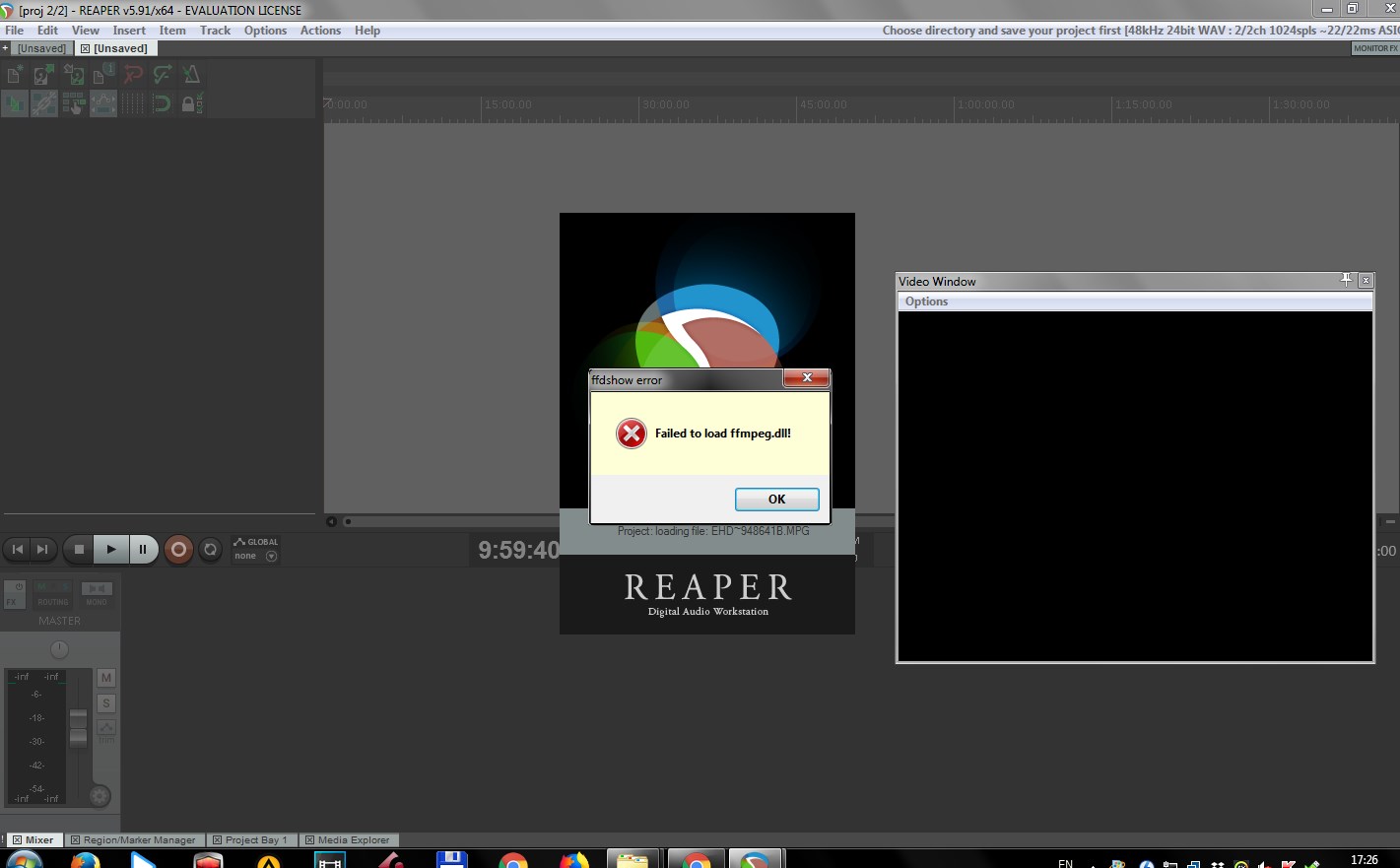Toggle locking with the padlock icon
The height and width of the screenshot is (868, 1400).
[191, 103]
